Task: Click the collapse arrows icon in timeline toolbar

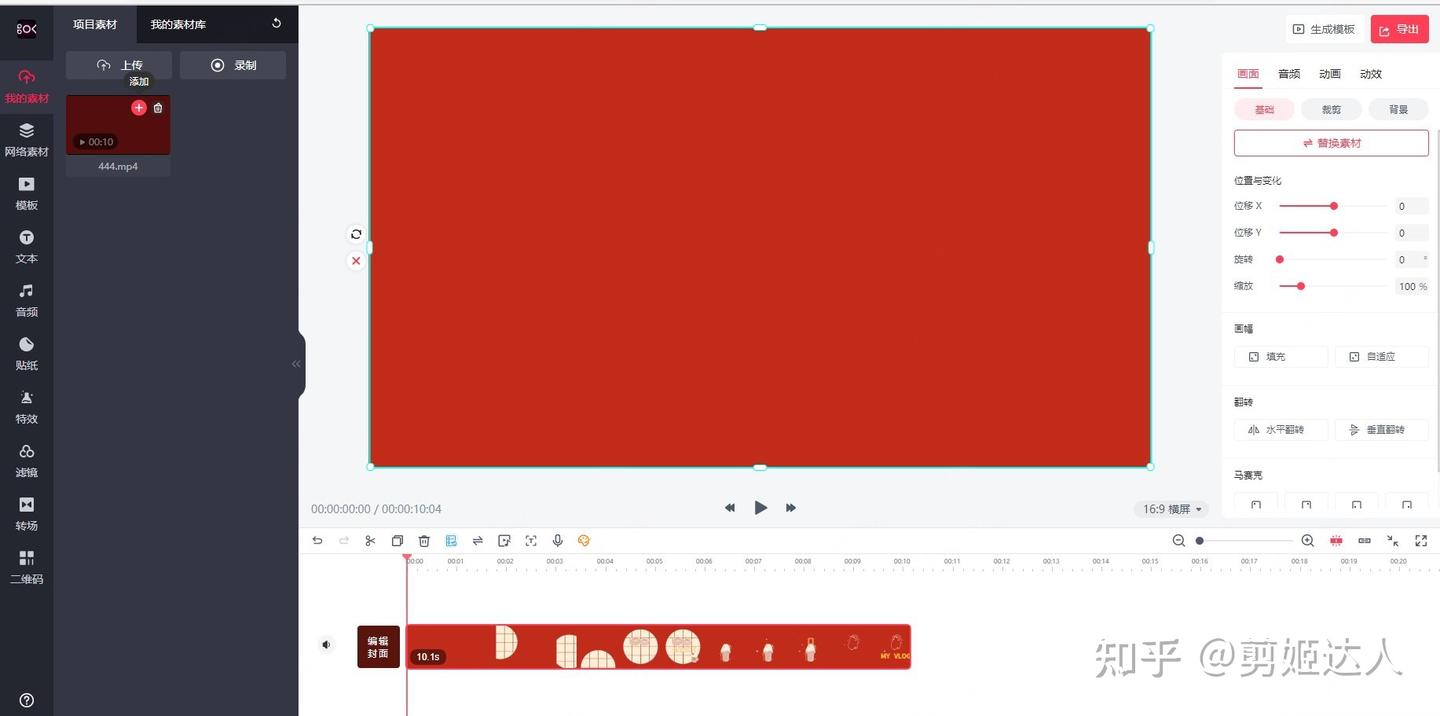Action: click(1393, 540)
